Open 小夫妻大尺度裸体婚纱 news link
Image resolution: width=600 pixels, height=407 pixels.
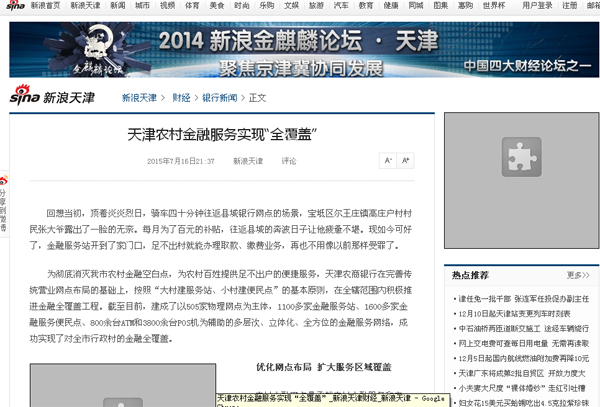tap(522, 388)
